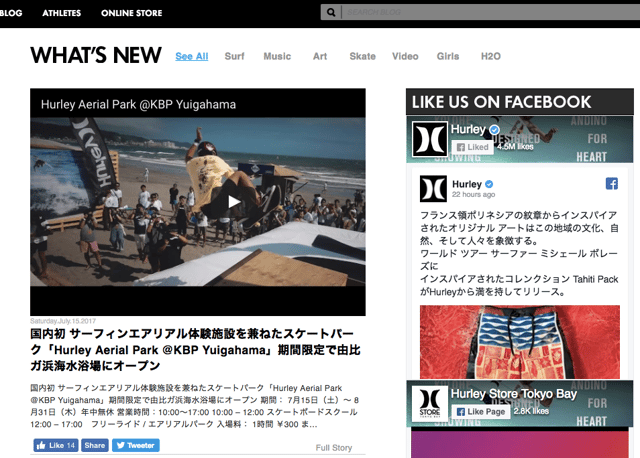Open the Athletes nav item

(62, 13)
